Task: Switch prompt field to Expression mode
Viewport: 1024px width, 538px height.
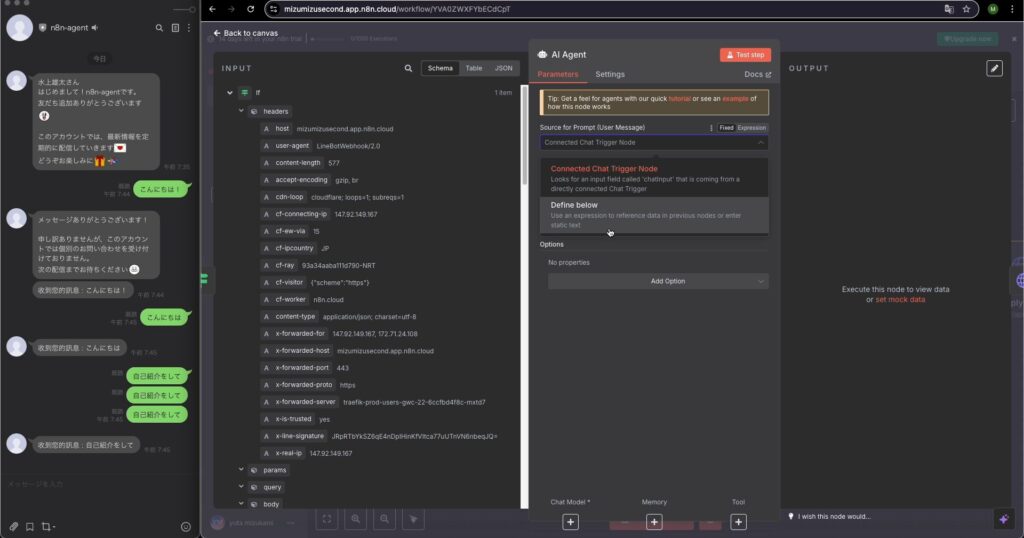Action: pos(752,128)
